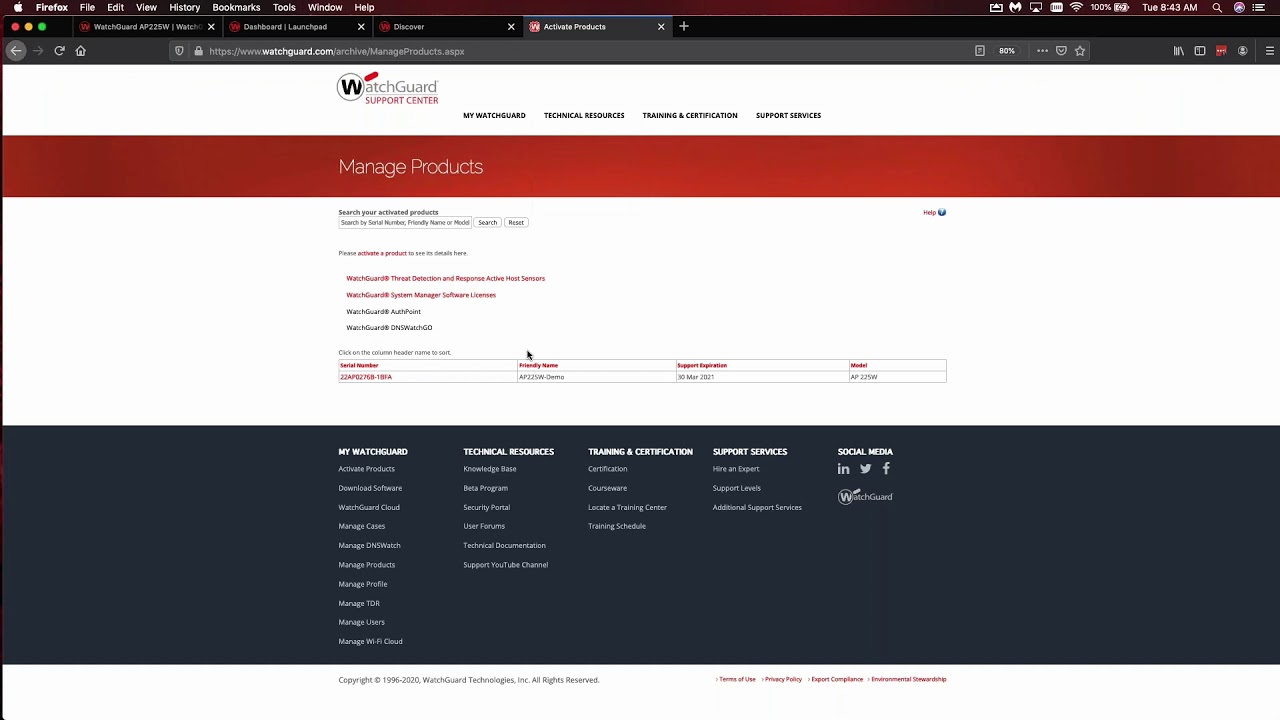Open footer WatchGuard Cloud link
1280x720 pixels.
(369, 507)
